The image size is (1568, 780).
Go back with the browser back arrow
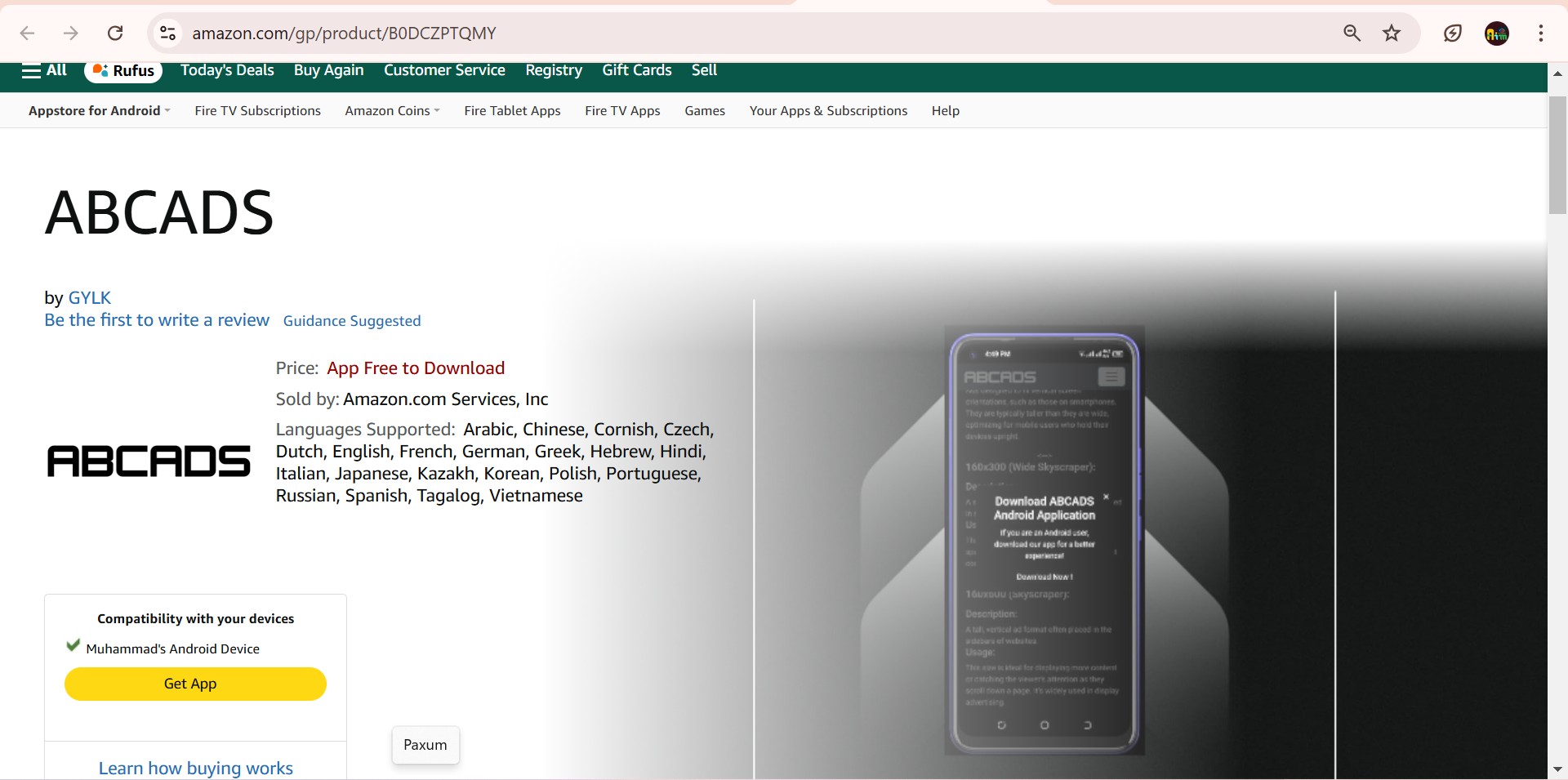click(27, 33)
